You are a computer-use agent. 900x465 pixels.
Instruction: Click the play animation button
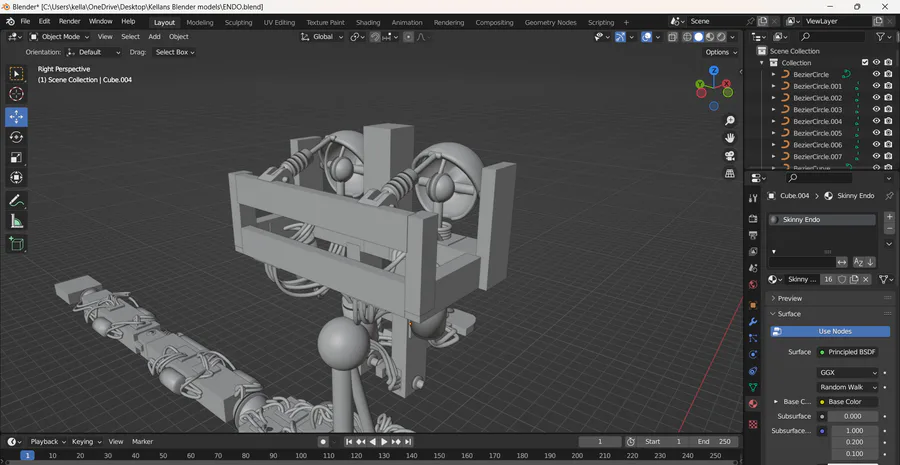click(x=385, y=441)
